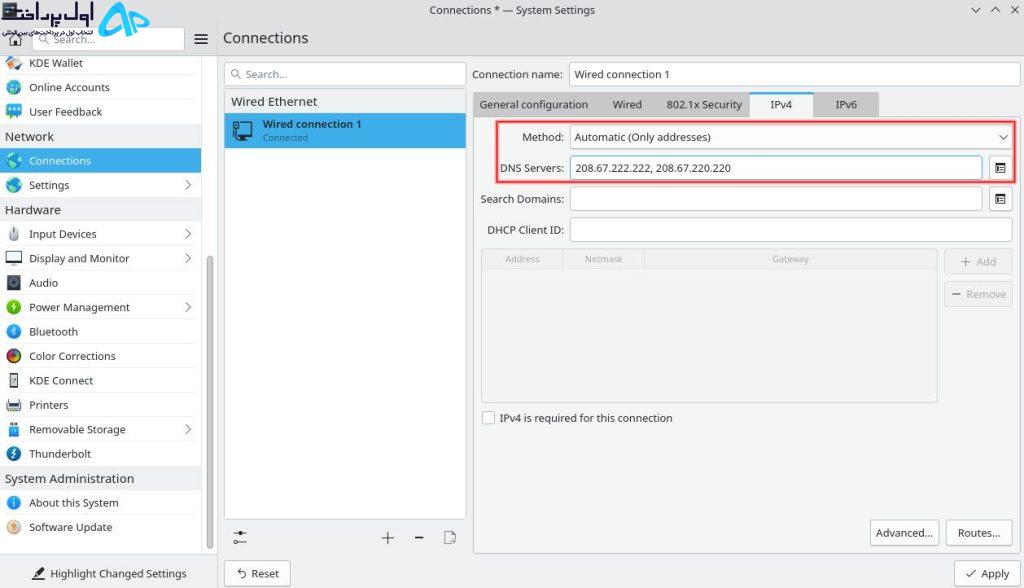Click the Apply button
The height and width of the screenshot is (588, 1024).
coord(987,574)
